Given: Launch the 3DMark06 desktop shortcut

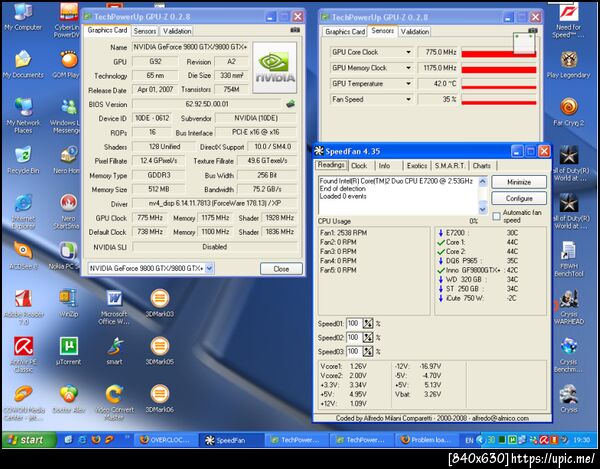Looking at the screenshot, I should (160, 399).
